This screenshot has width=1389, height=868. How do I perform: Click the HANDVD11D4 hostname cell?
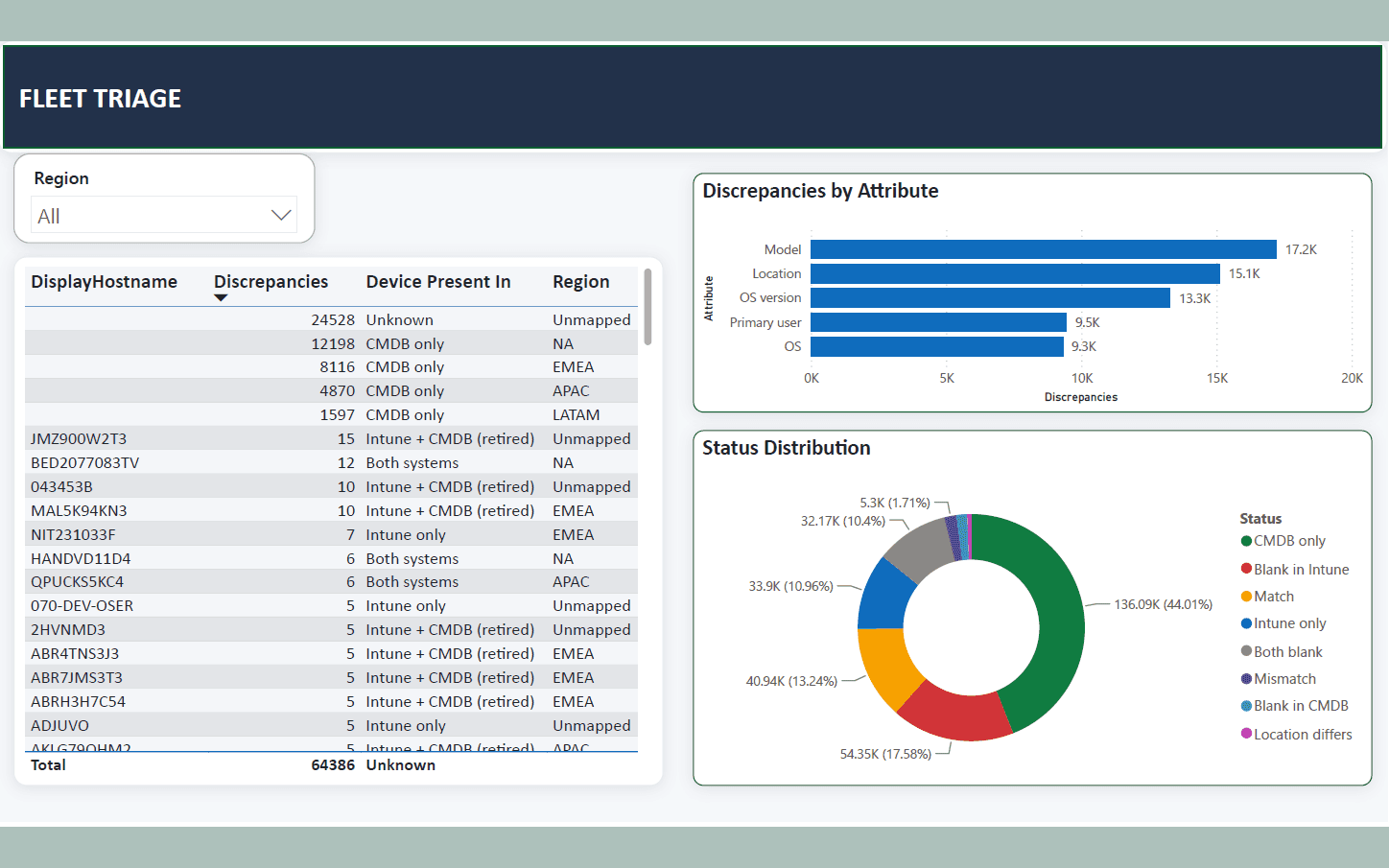click(81, 559)
